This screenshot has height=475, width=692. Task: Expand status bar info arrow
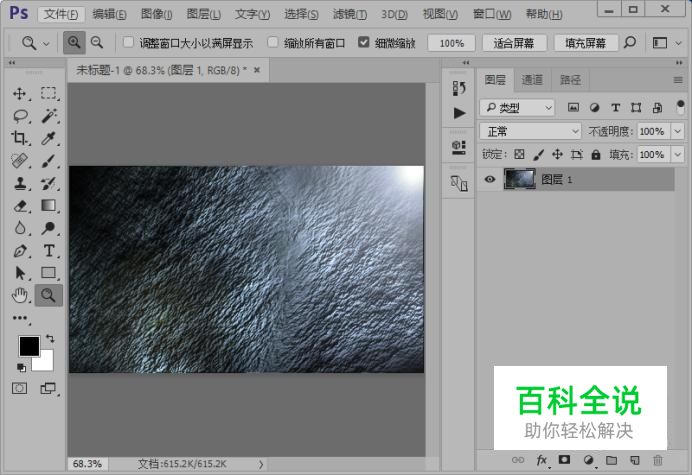point(261,464)
